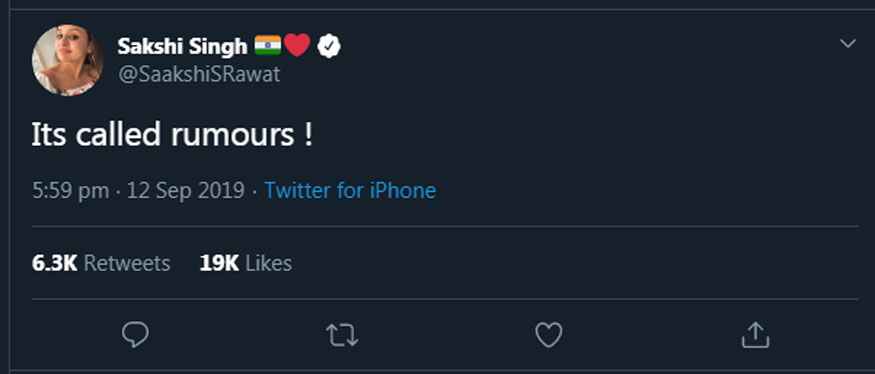Click the tweet text Its called rumours
This screenshot has width=875, height=374.
[172, 135]
